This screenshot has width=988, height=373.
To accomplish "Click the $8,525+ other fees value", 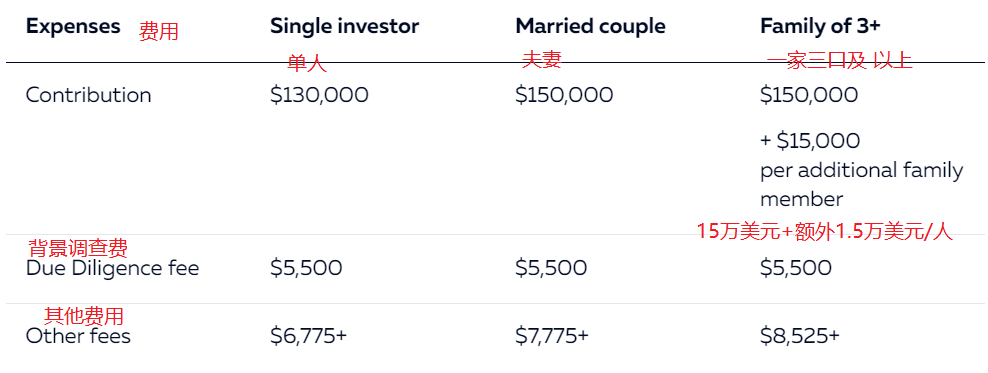I will [800, 336].
